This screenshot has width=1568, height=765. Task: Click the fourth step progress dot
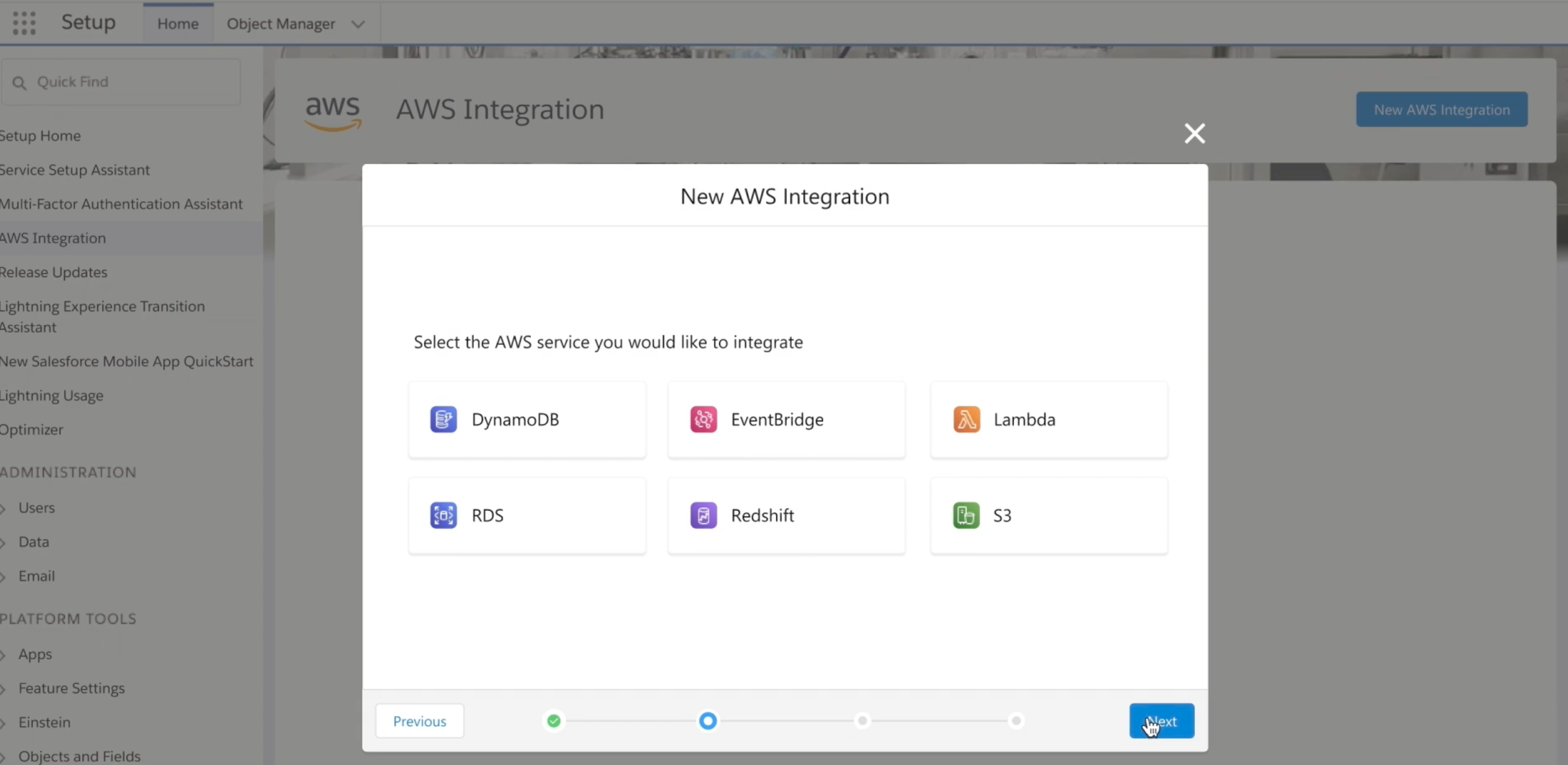pos(1017,720)
